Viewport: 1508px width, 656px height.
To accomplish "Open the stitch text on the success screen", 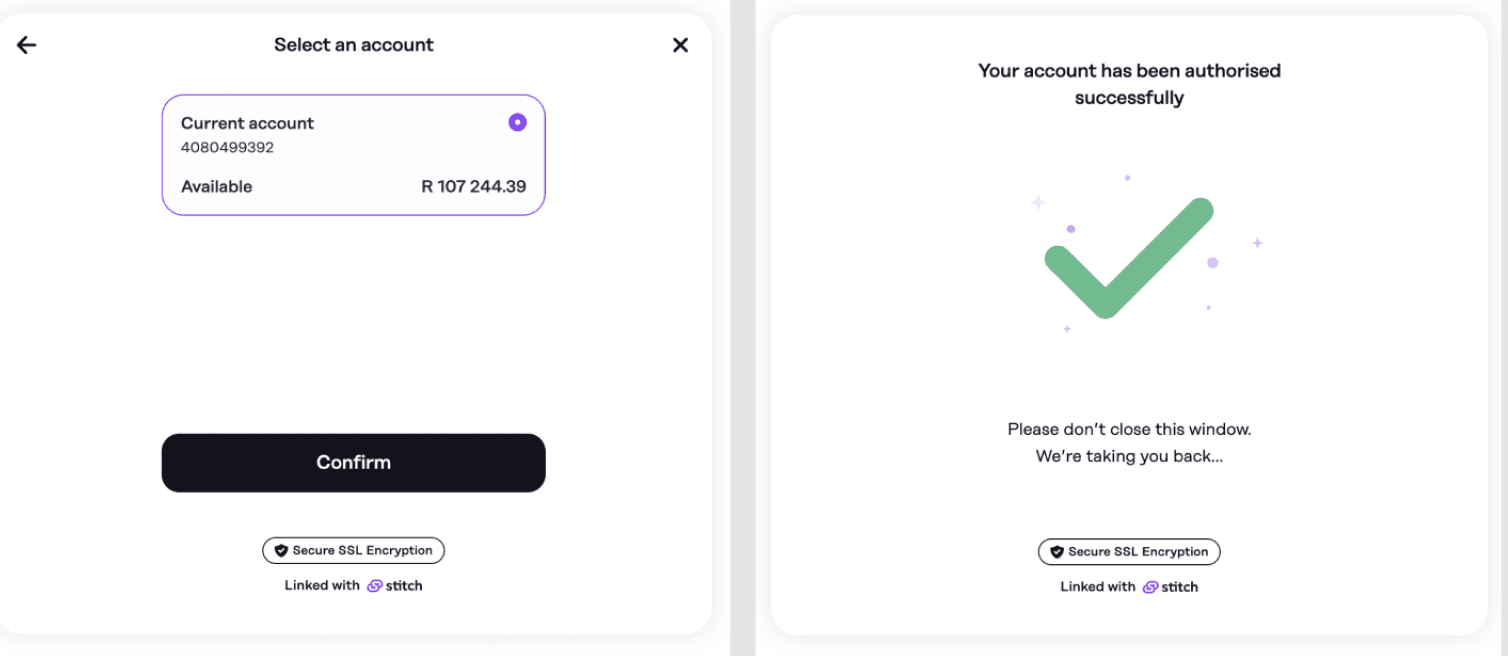I will (1180, 587).
